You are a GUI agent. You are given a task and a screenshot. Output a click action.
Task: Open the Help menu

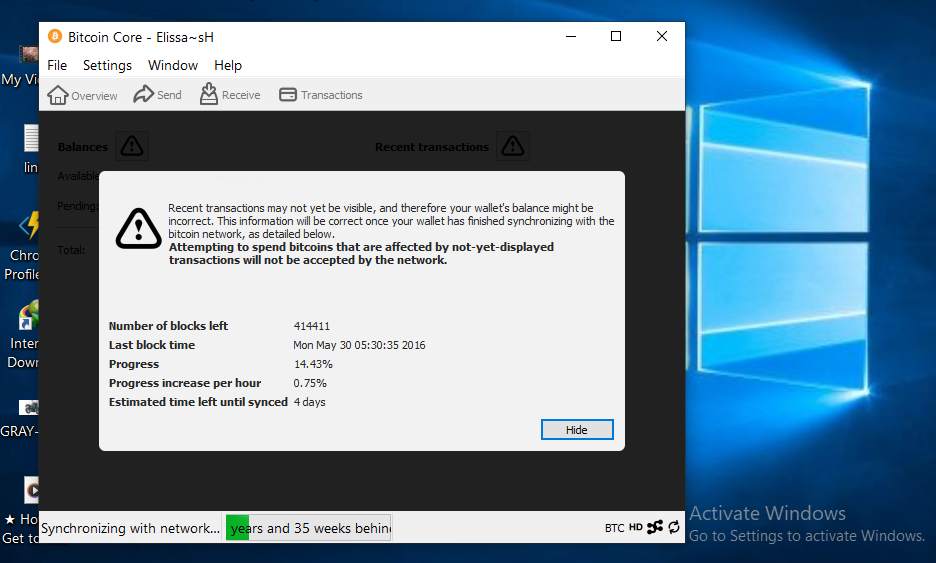click(x=227, y=65)
